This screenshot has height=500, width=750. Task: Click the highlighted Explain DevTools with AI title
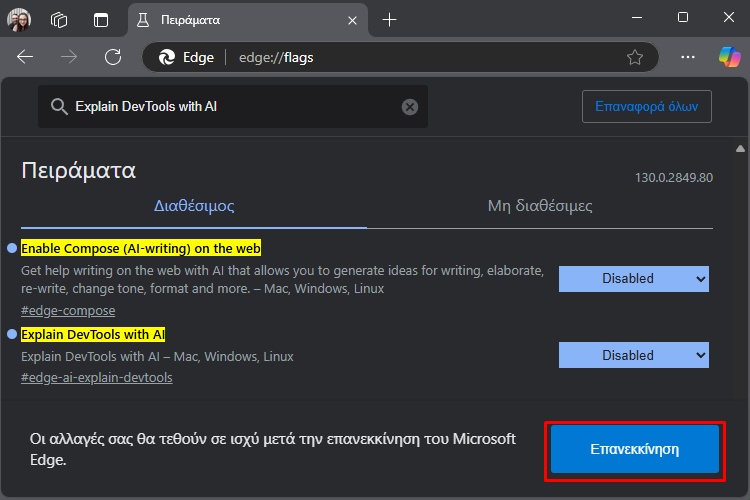tap(93, 334)
